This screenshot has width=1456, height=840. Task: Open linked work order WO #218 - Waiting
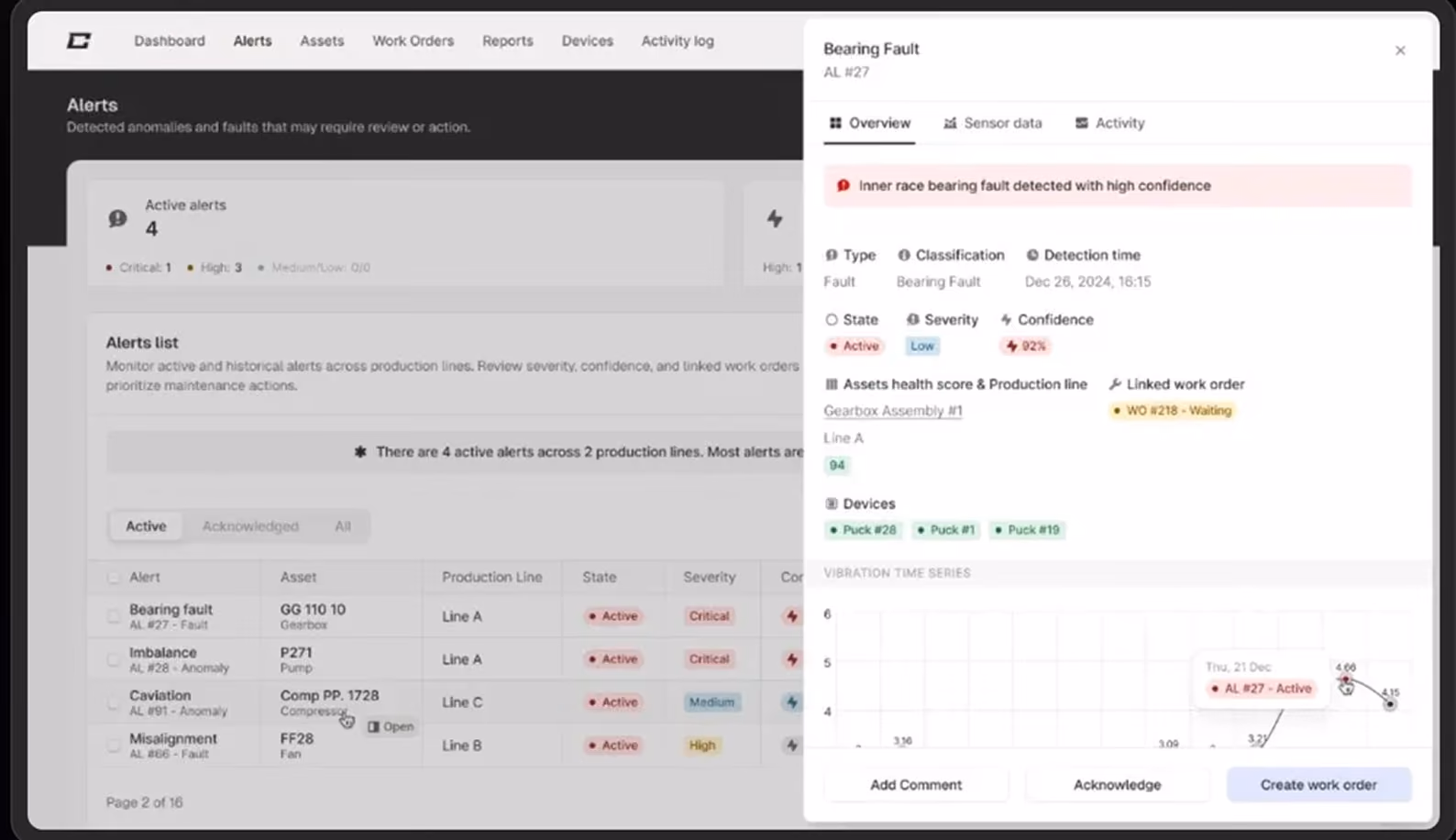point(1173,411)
